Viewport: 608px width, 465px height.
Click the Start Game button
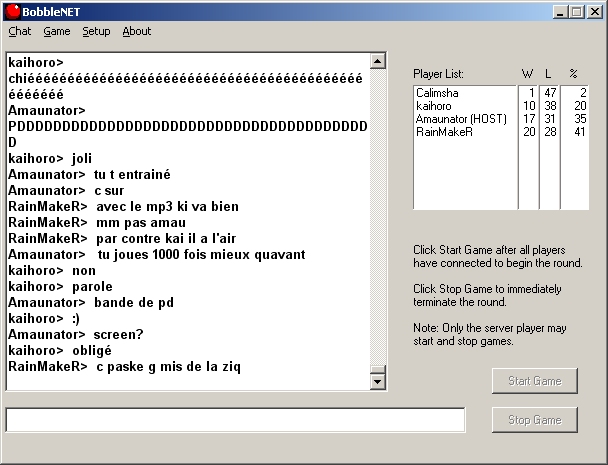[x=534, y=381]
